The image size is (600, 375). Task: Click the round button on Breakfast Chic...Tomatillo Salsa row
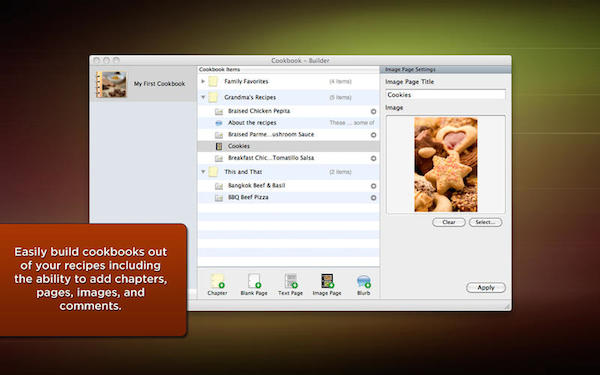373,158
